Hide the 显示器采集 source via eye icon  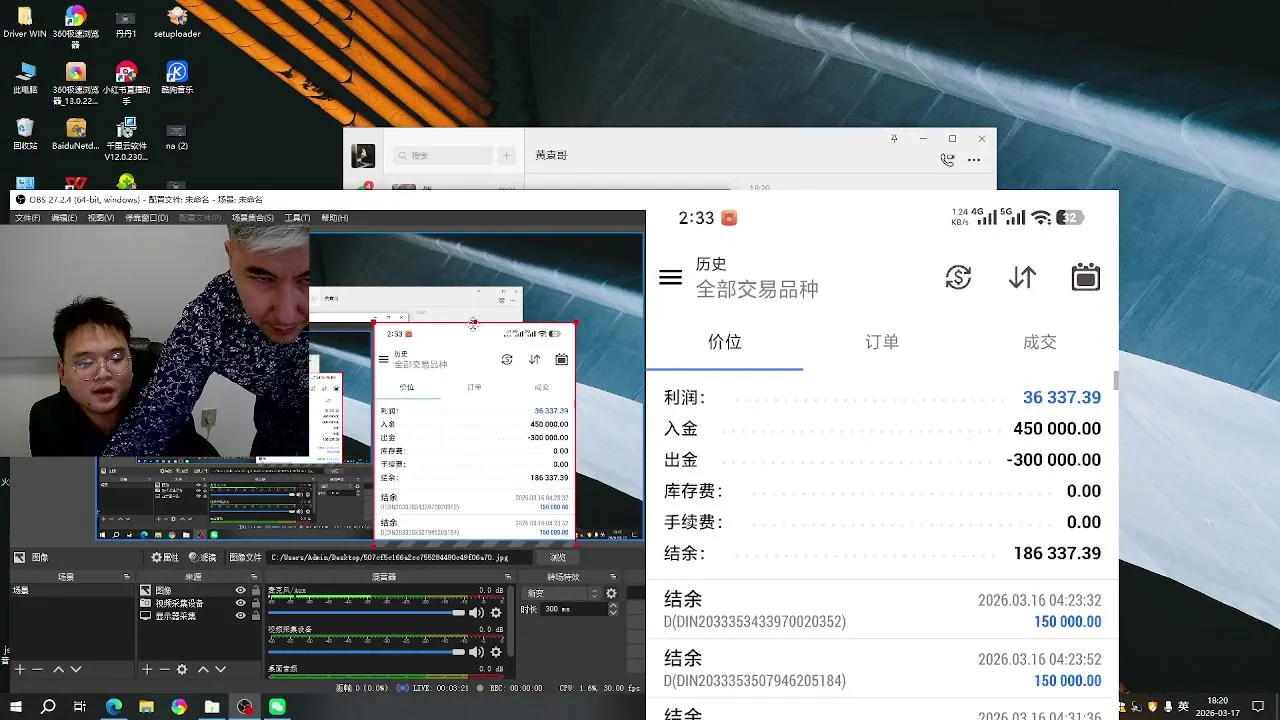click(x=240, y=615)
